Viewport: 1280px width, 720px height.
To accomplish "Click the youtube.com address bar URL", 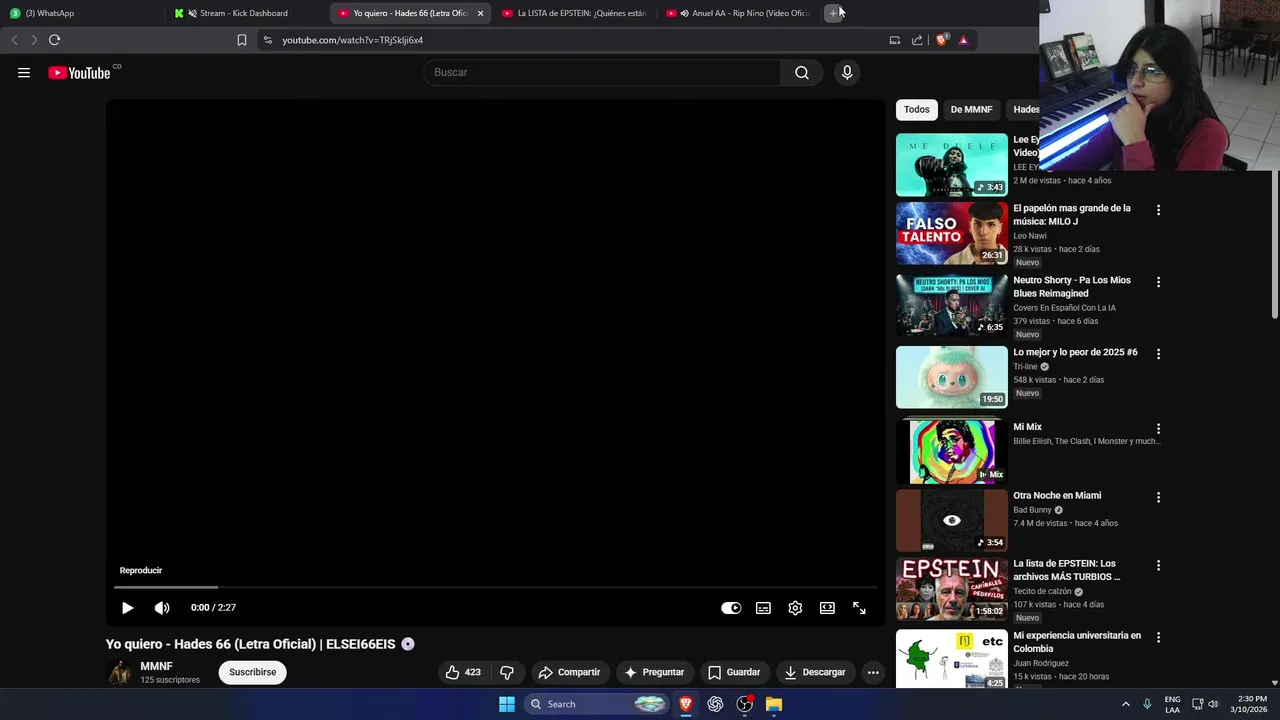I will point(352,40).
